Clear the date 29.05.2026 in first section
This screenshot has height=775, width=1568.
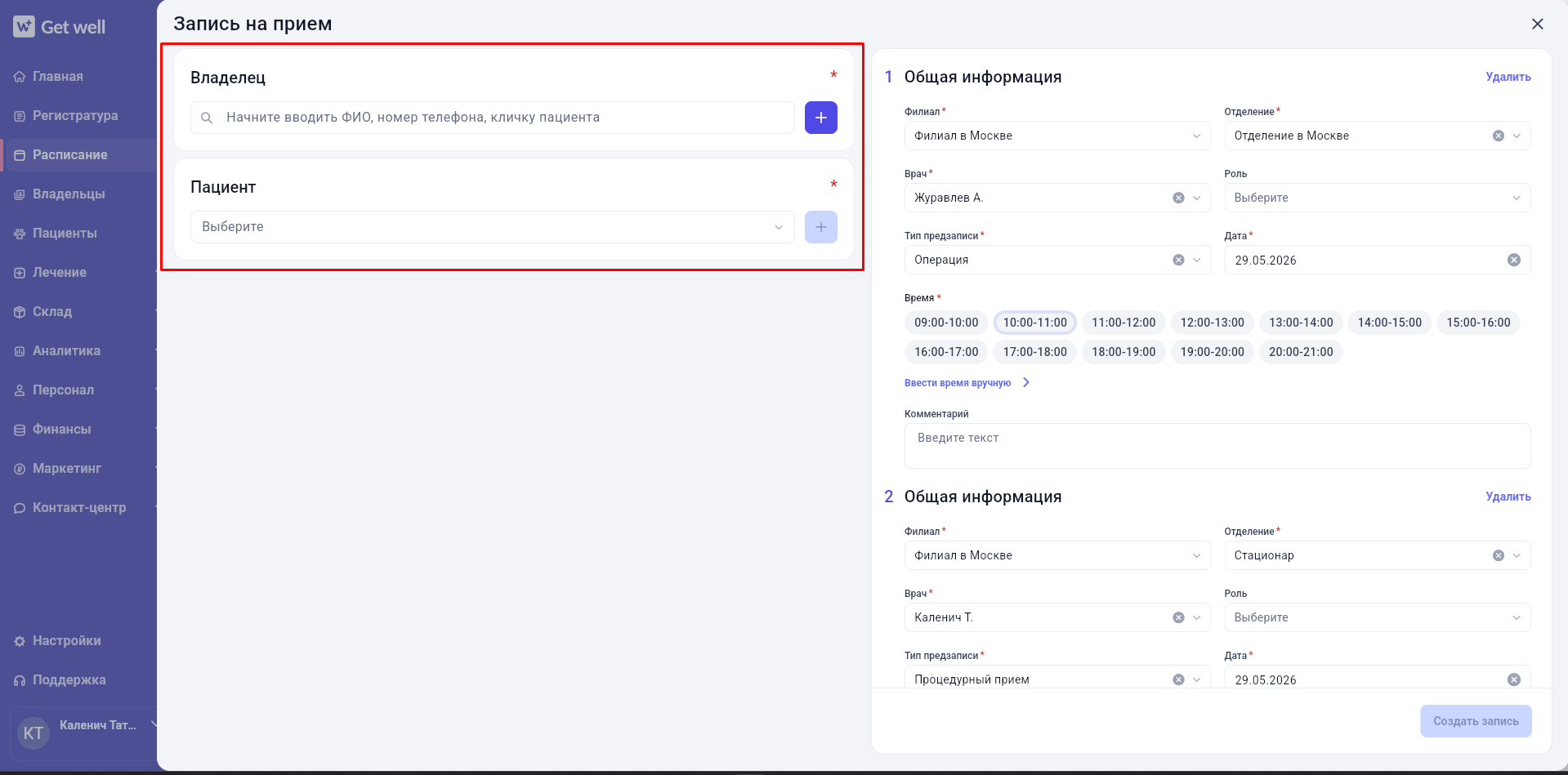1513,260
